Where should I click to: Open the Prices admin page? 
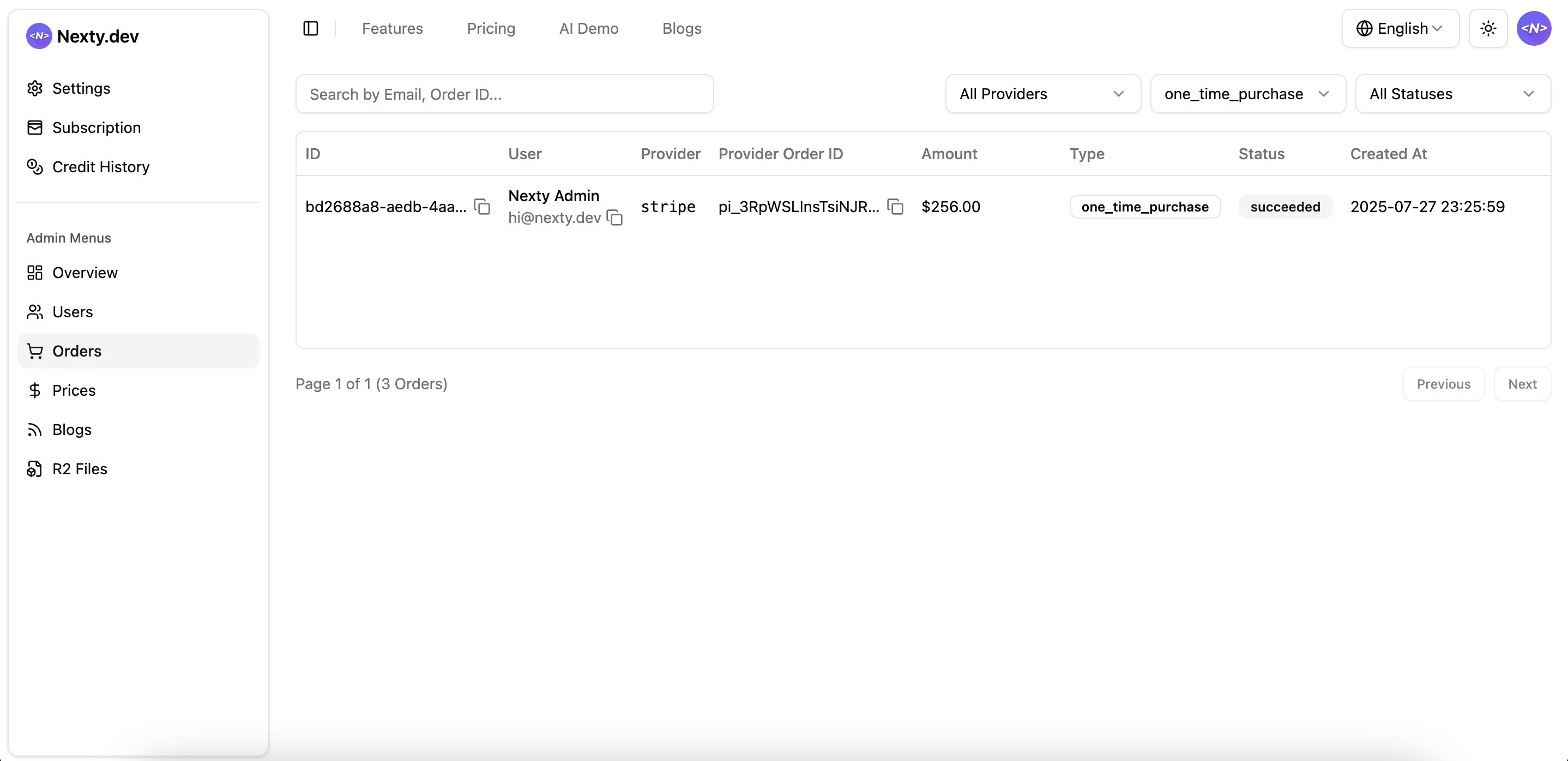click(74, 390)
